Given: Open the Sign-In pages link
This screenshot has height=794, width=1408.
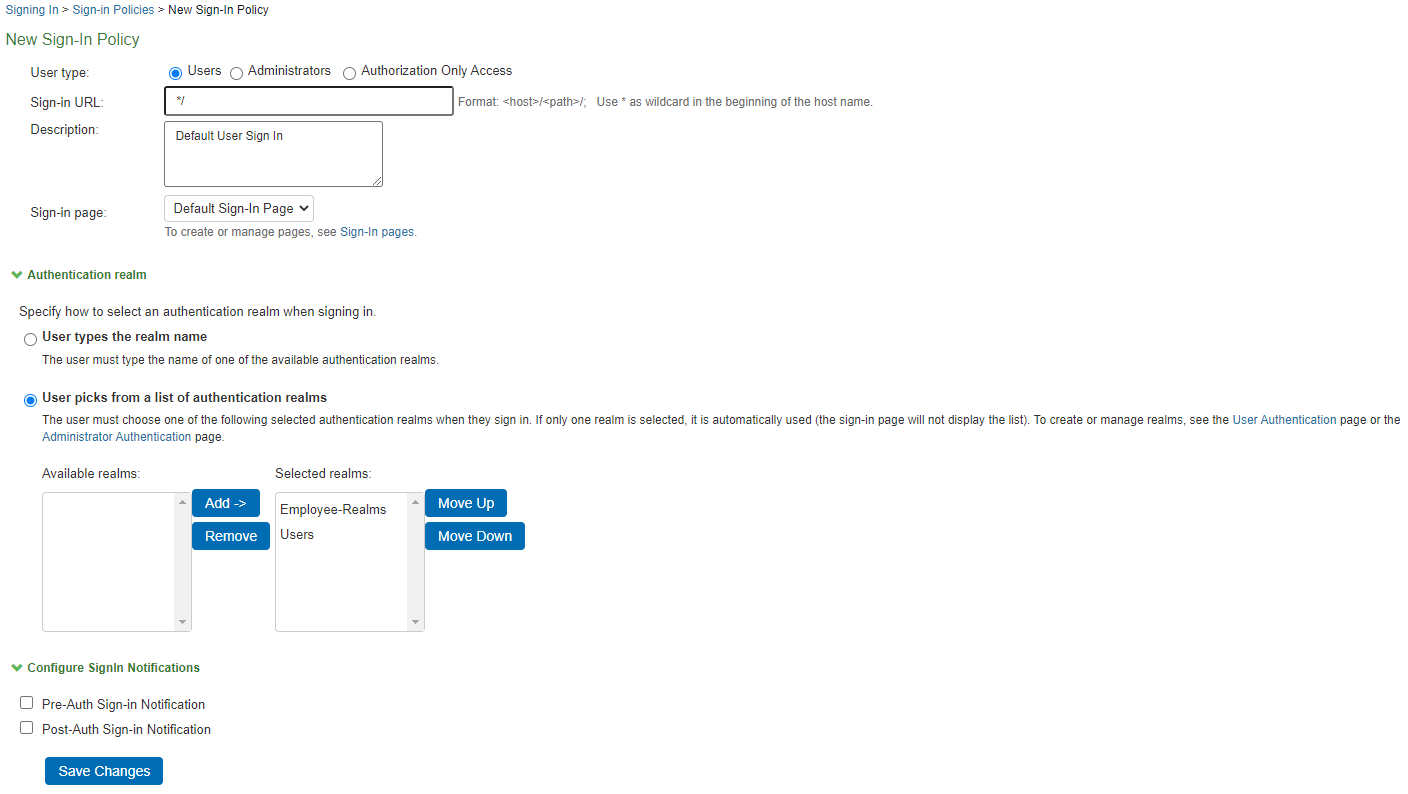Looking at the screenshot, I should (x=377, y=231).
